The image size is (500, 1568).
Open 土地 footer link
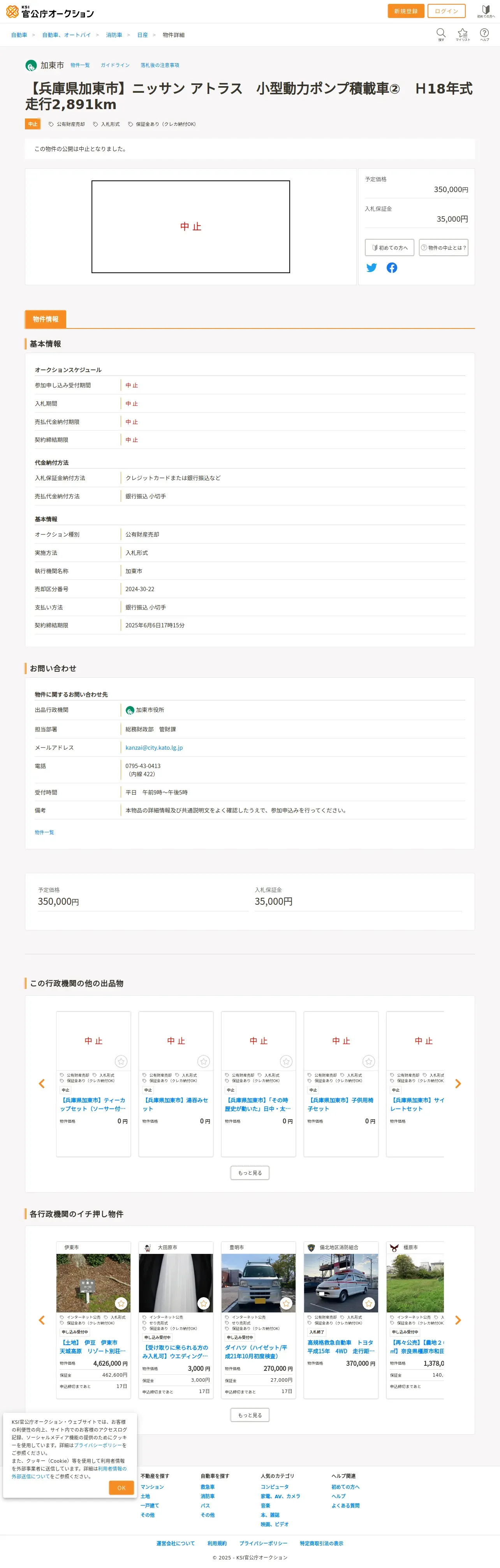[145, 1496]
